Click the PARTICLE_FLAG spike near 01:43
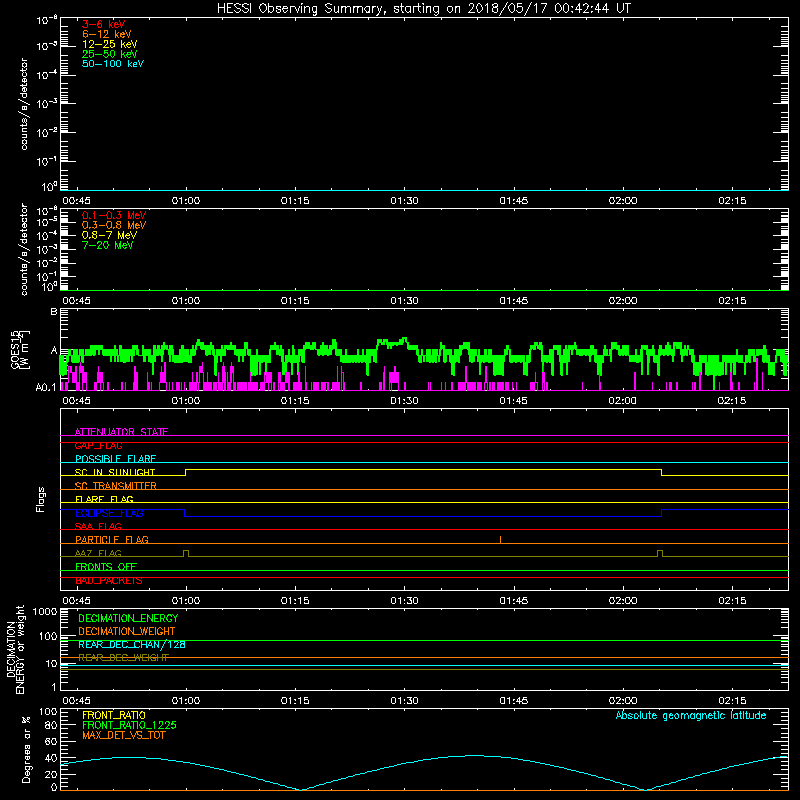The width and height of the screenshot is (800, 800). tap(501, 540)
